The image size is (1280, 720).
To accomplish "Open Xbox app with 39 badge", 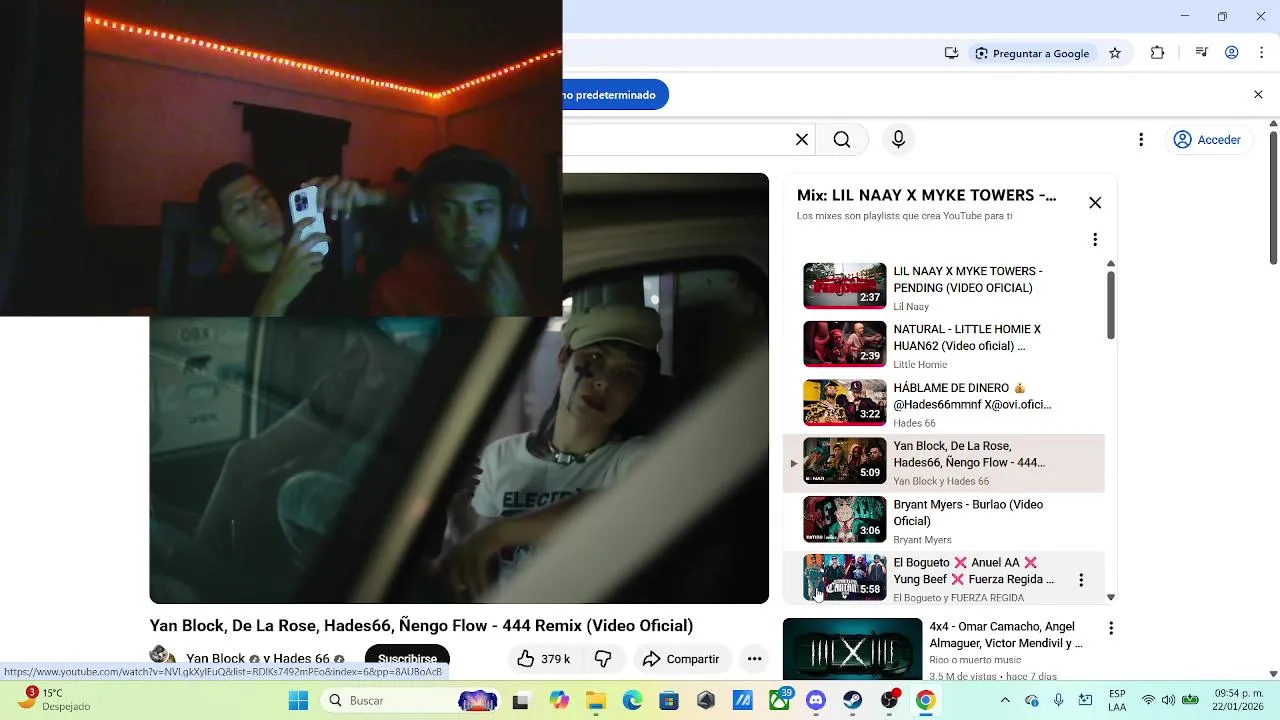I will click(779, 701).
